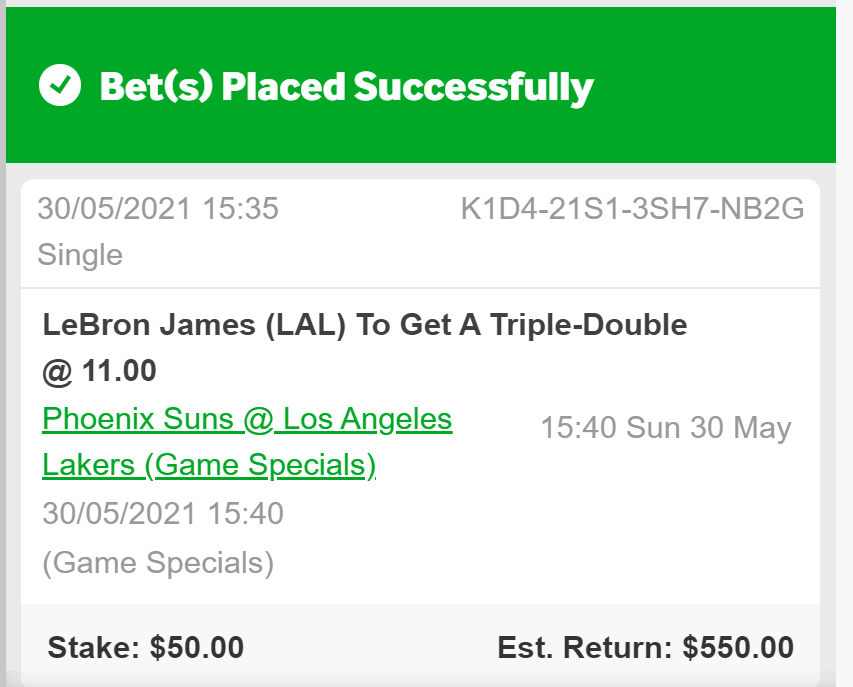Open the "Phoenix Suns @ Los Angeles" link
Image resolution: width=853 pixels, height=687 pixels.
click(247, 419)
